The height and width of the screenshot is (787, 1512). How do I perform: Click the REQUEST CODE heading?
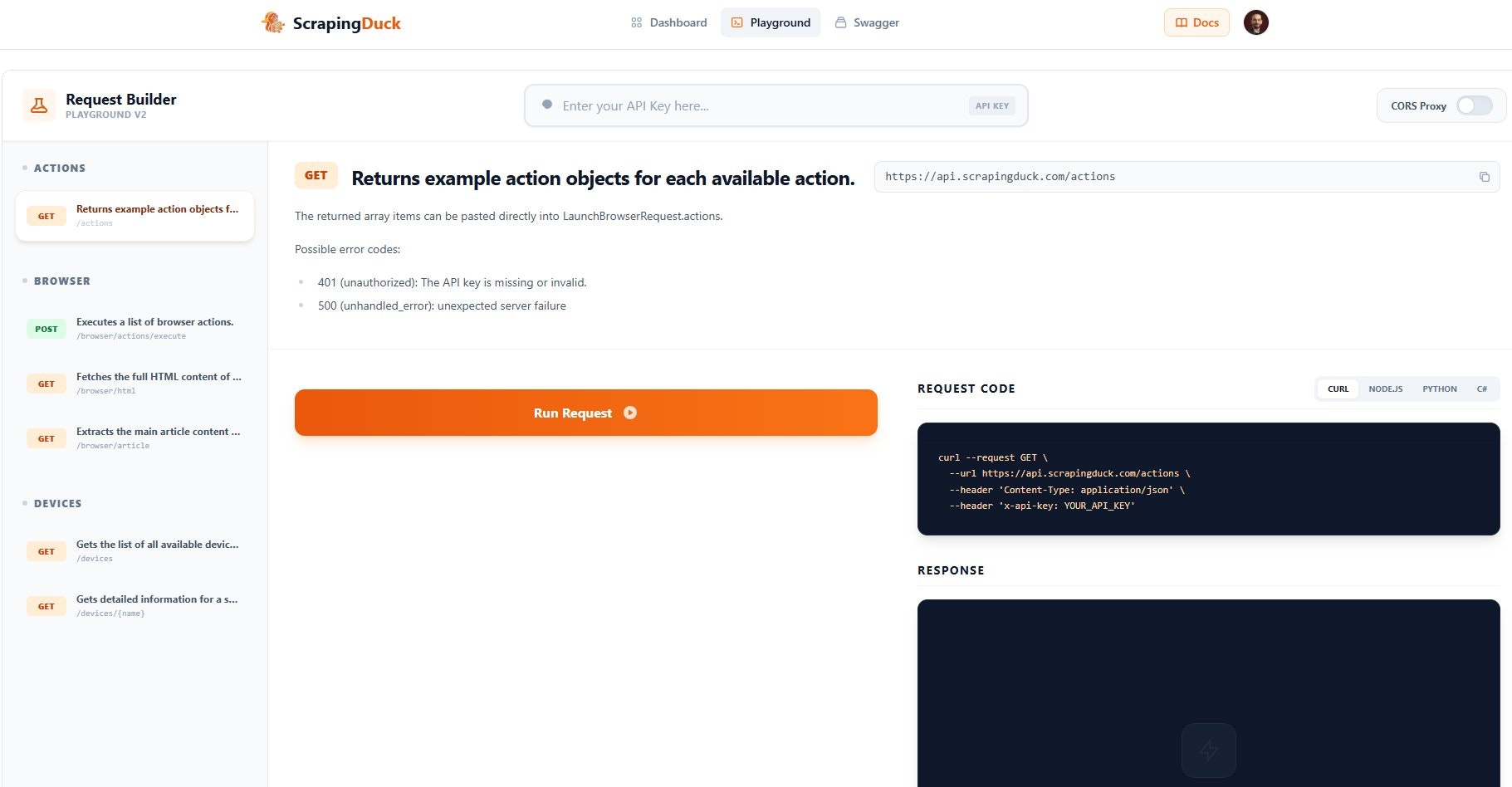(966, 389)
